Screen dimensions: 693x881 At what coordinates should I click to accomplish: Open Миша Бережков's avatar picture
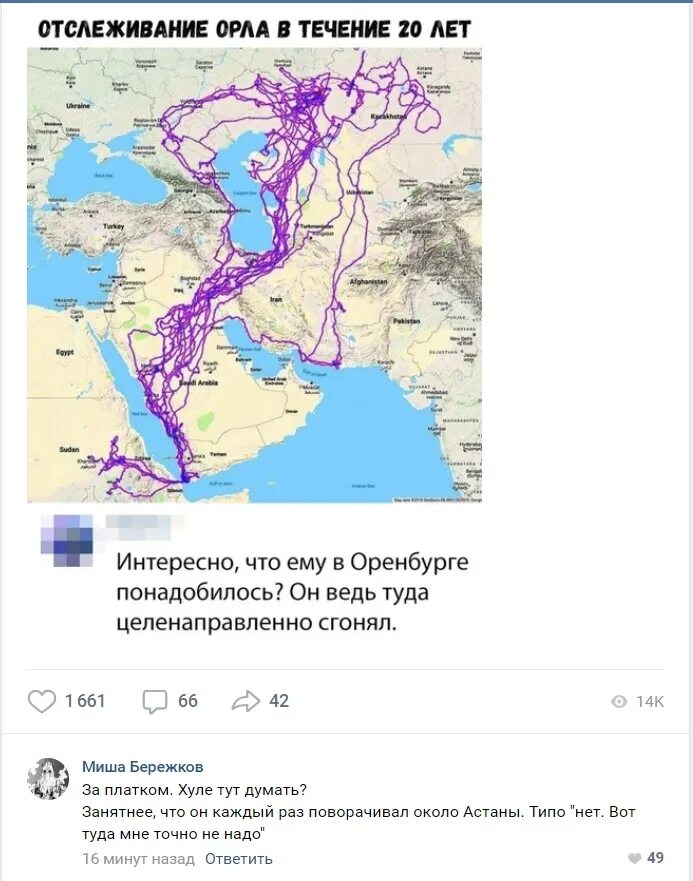pos(48,779)
